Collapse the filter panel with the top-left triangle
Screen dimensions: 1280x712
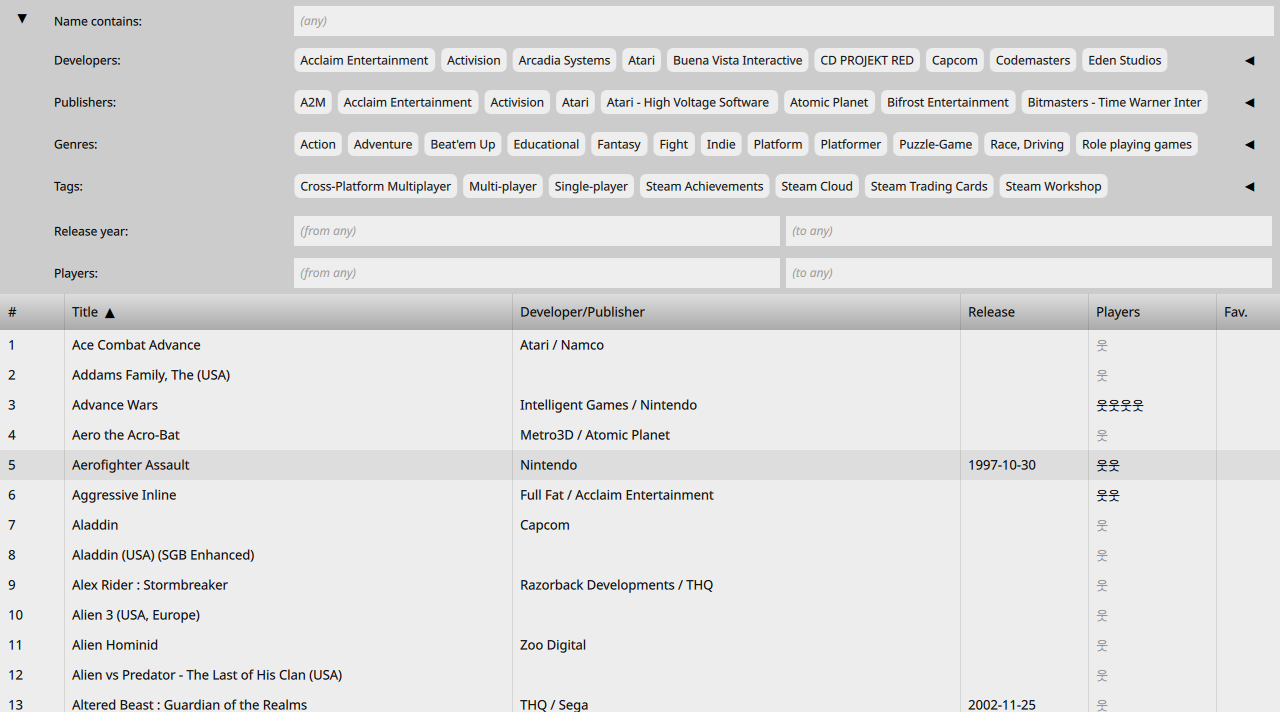22,19
